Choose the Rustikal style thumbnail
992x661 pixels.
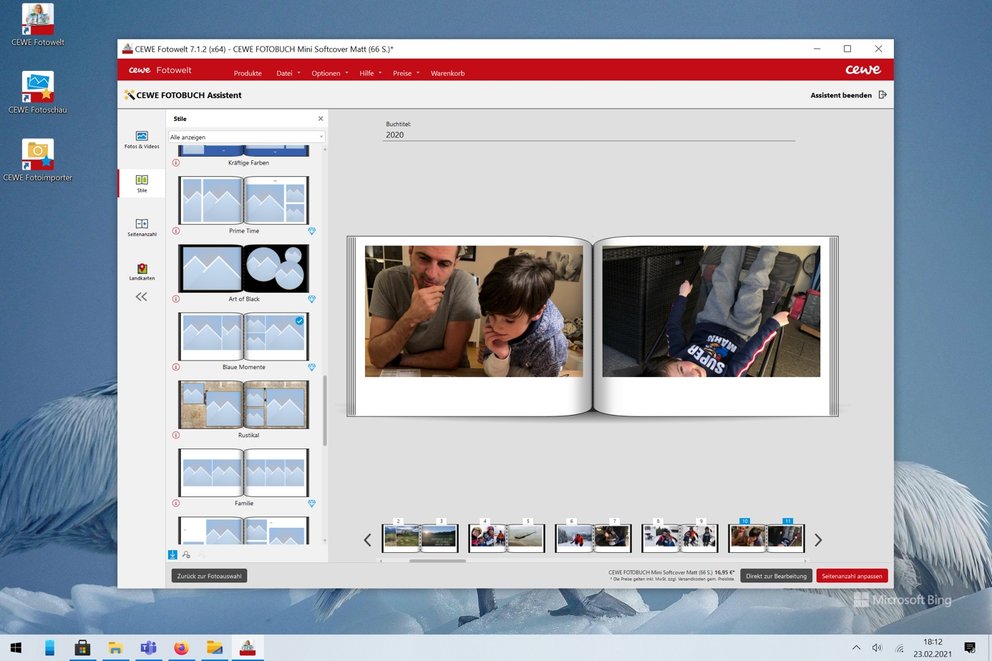tap(244, 404)
